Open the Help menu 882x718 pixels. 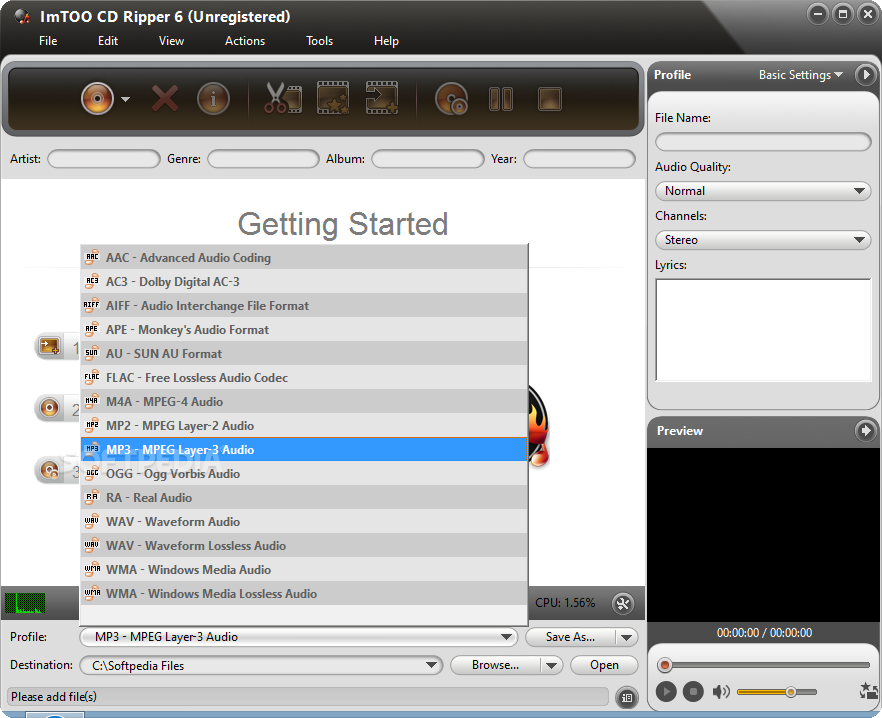[x=386, y=41]
